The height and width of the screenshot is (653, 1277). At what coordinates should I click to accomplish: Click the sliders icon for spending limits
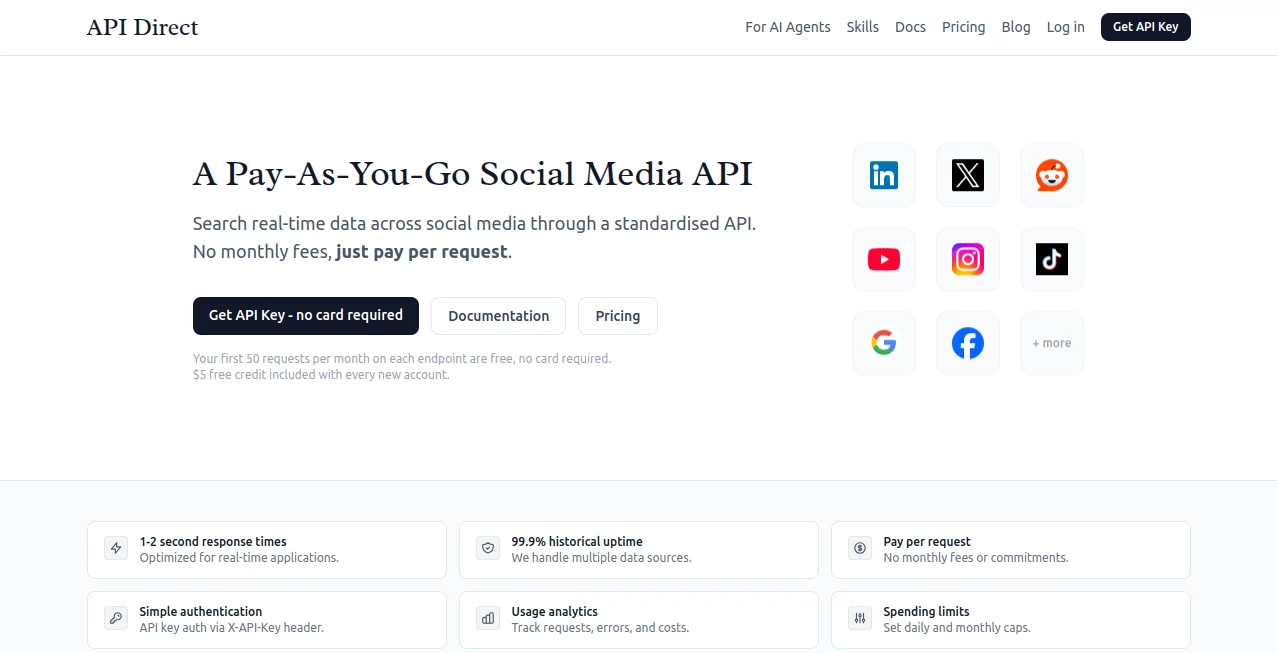click(860, 618)
